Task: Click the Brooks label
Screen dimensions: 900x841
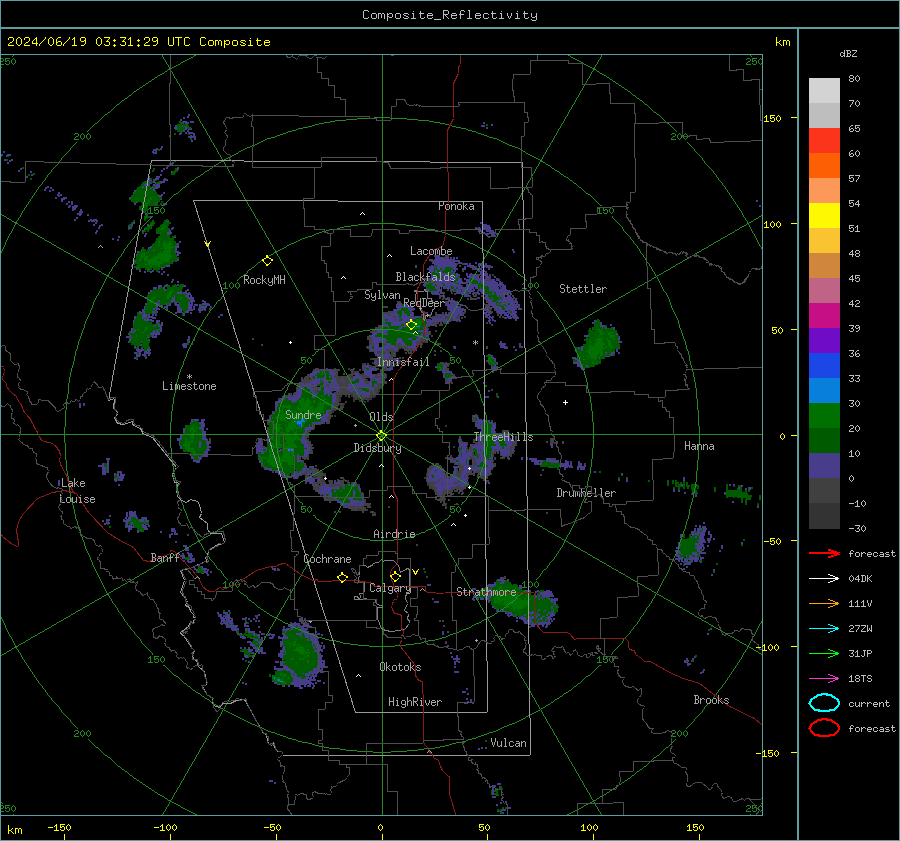Action: [x=711, y=700]
